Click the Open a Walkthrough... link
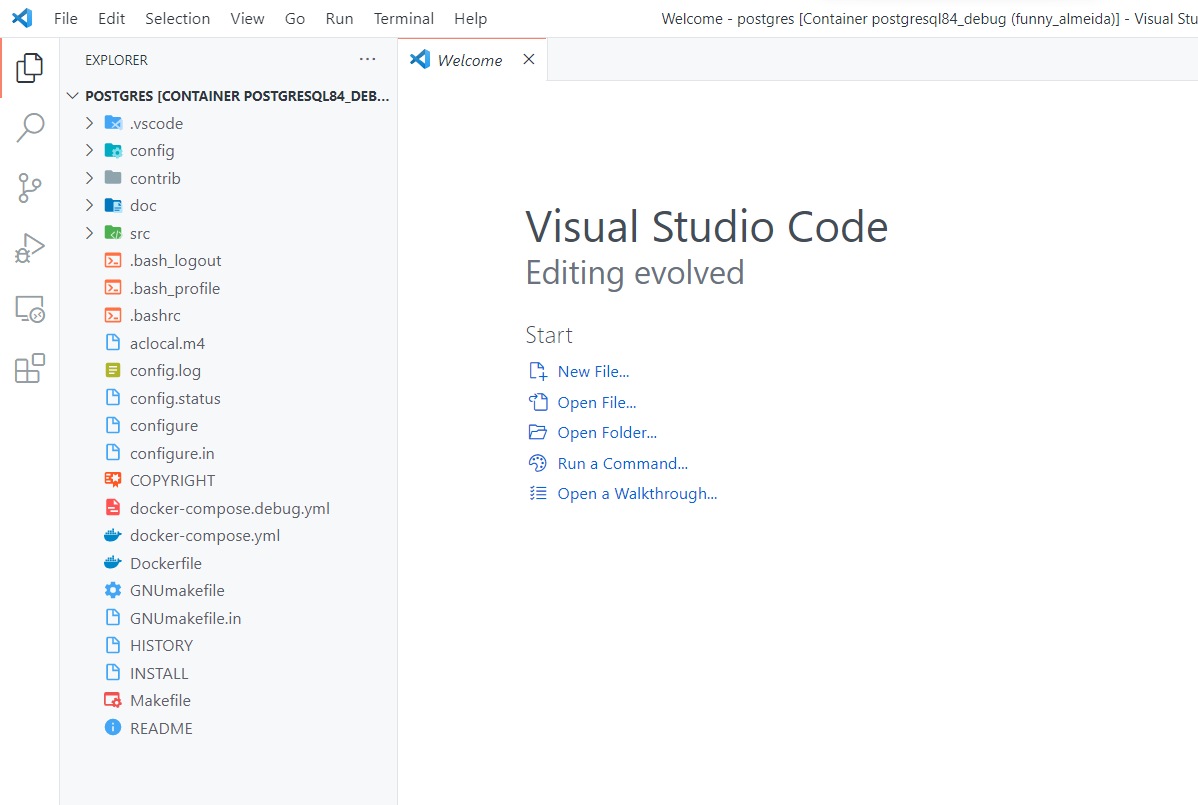This screenshot has height=805, width=1198. click(x=637, y=494)
